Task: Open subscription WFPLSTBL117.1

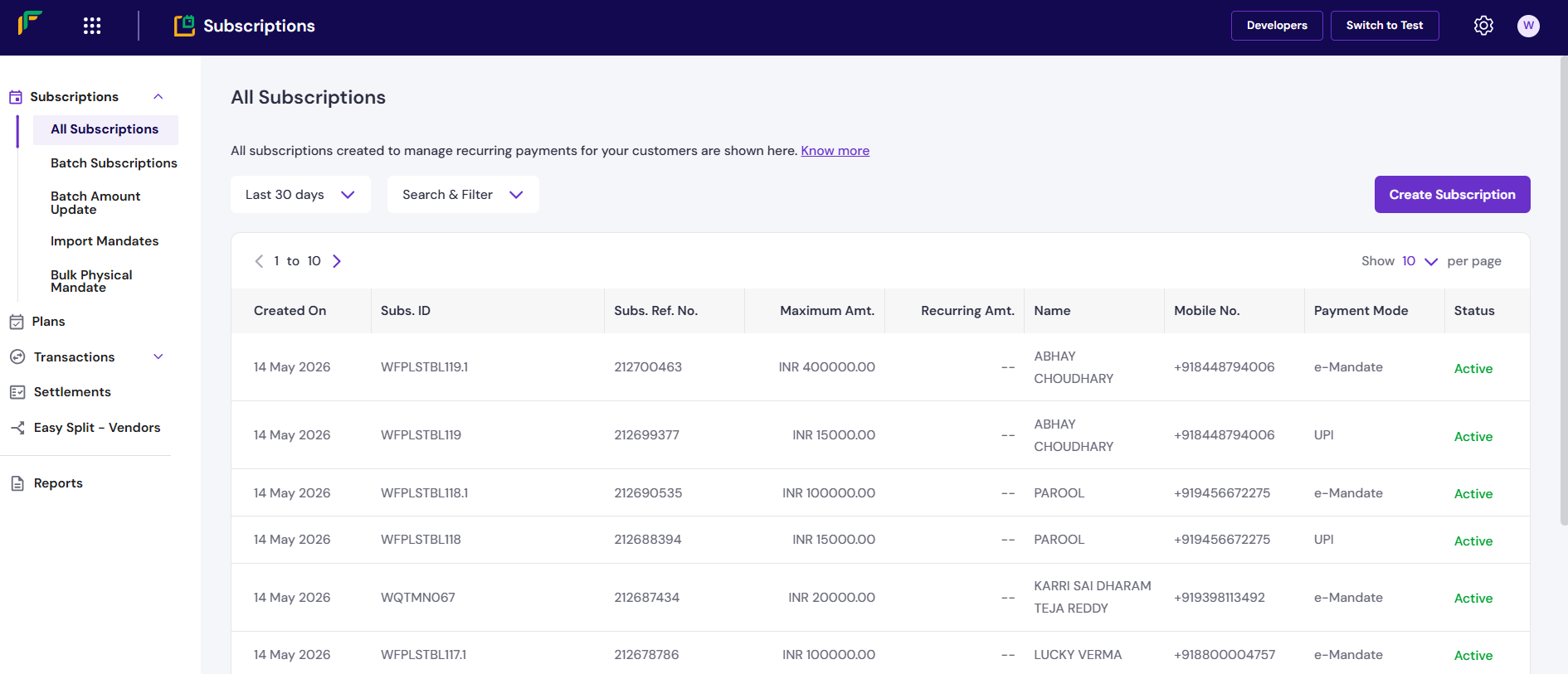Action: pos(423,655)
